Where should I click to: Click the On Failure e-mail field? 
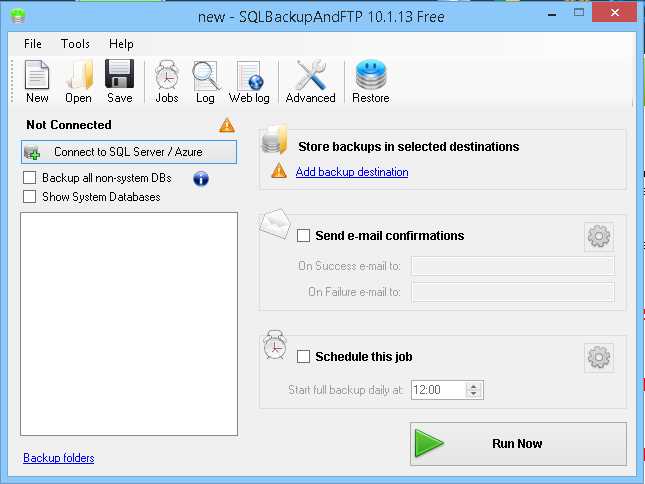[x=513, y=292]
